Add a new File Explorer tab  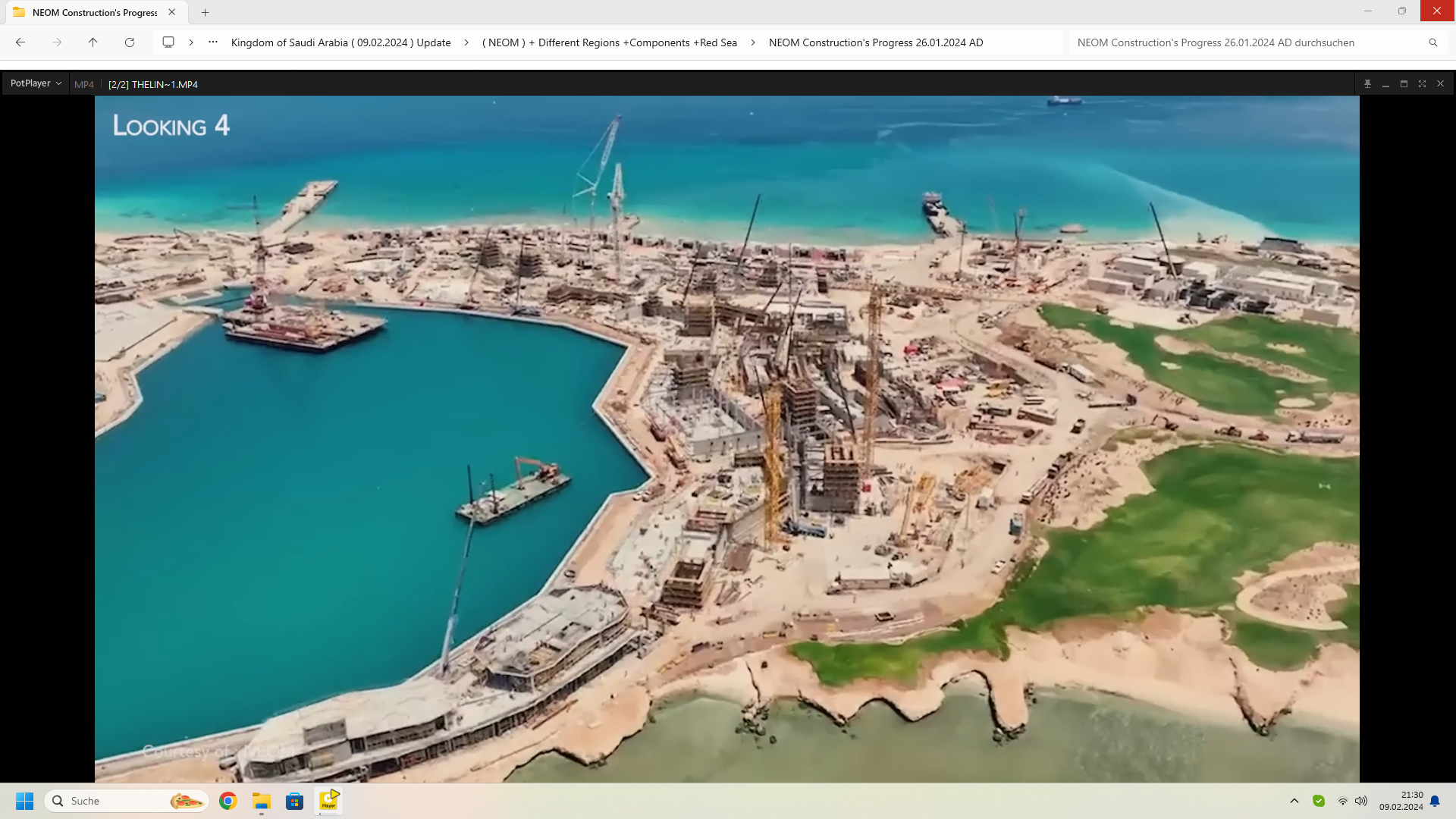tap(205, 12)
